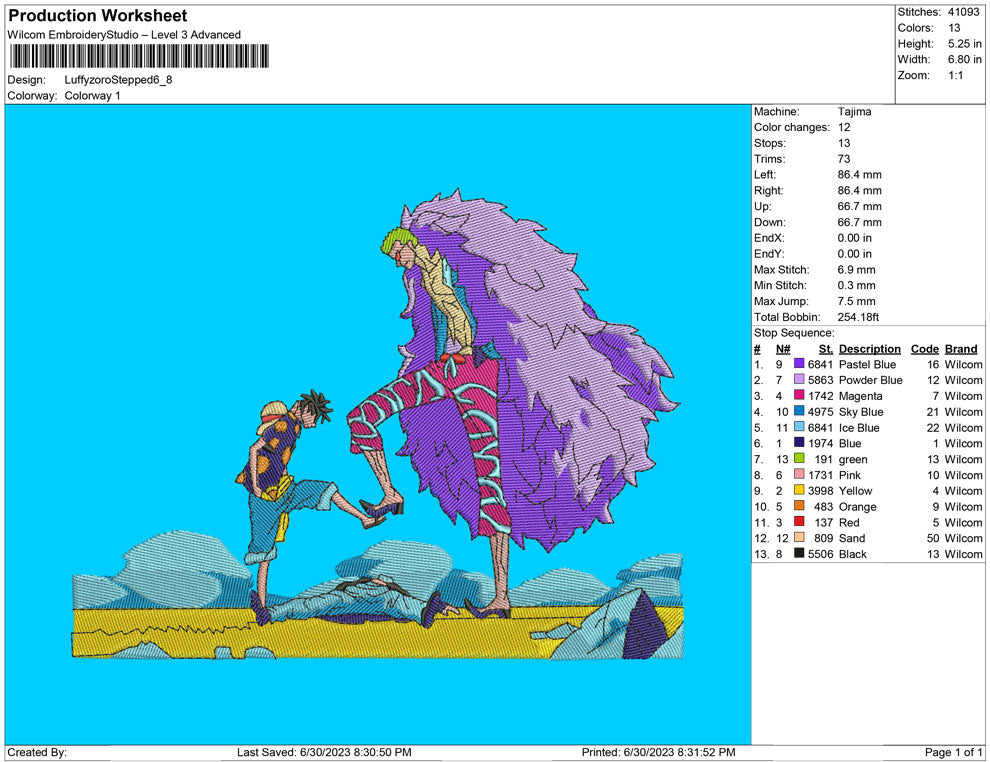Click the Yellow color swatch
The image size is (990, 762).
point(799,491)
